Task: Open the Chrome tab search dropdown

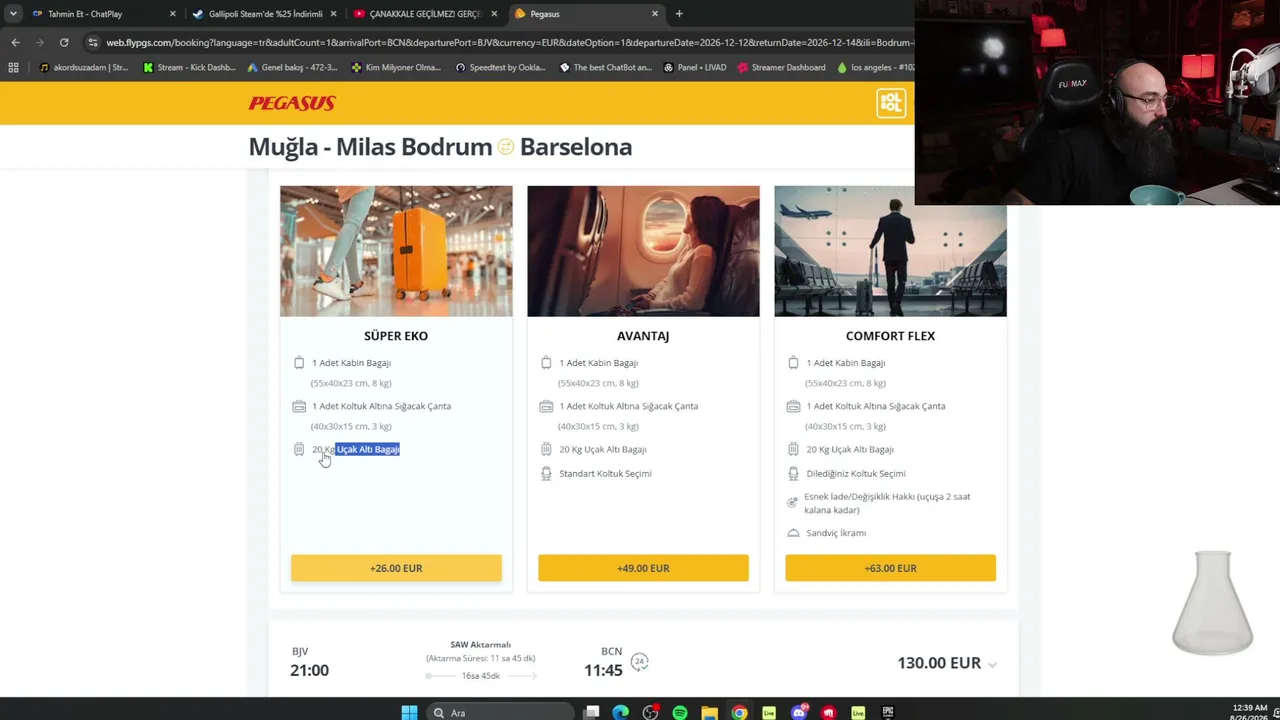Action: pos(13,14)
